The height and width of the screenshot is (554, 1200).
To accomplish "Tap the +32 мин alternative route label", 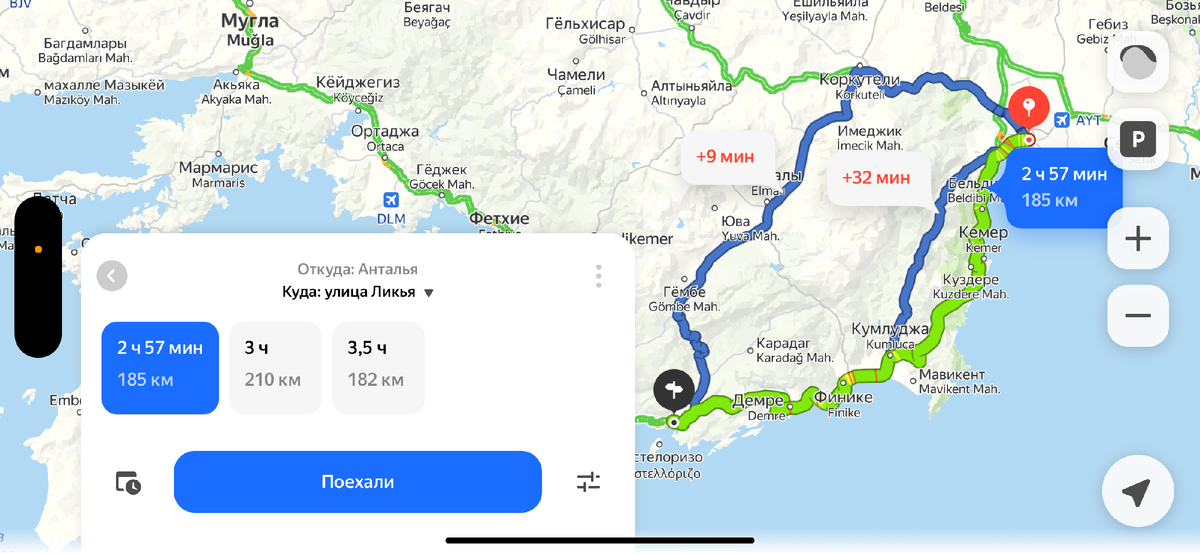I will coord(876,179).
